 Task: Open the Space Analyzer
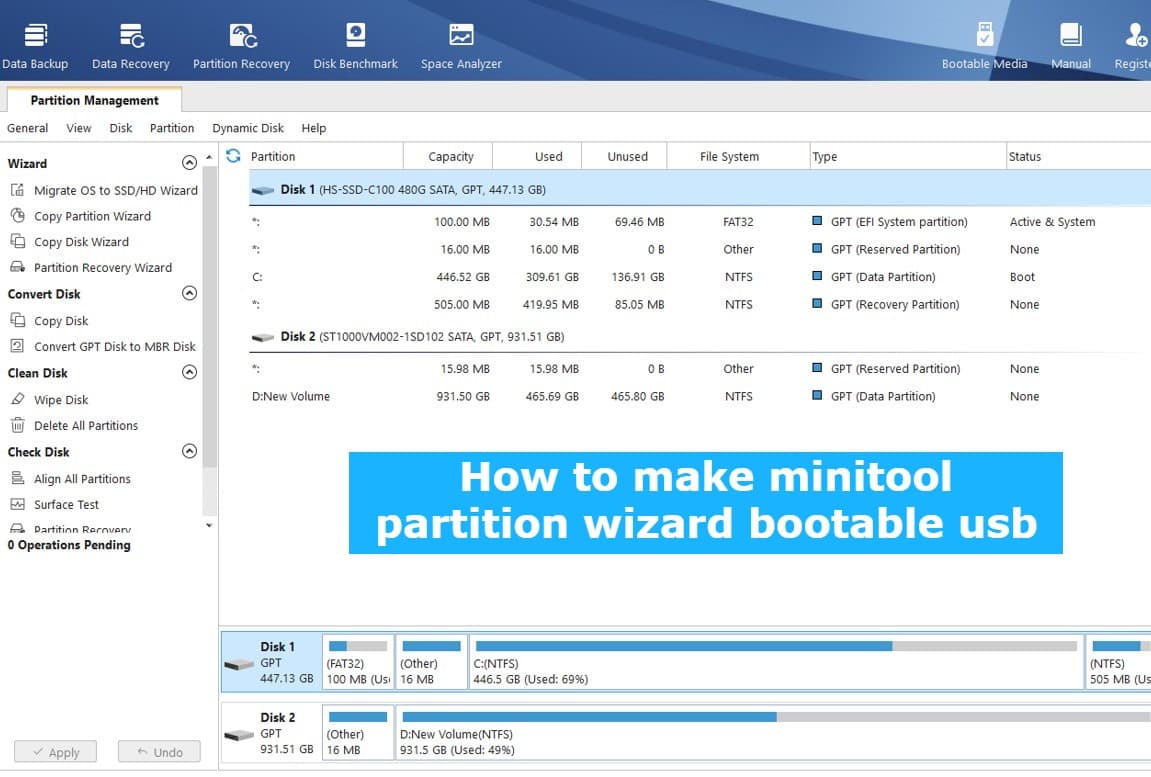point(460,40)
